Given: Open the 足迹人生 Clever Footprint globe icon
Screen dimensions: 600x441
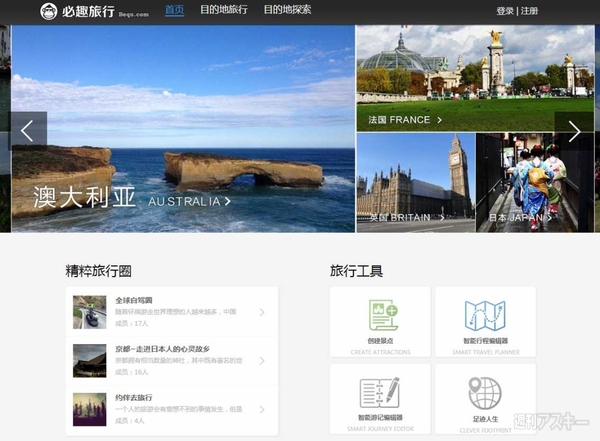Looking at the screenshot, I should coord(485,393).
